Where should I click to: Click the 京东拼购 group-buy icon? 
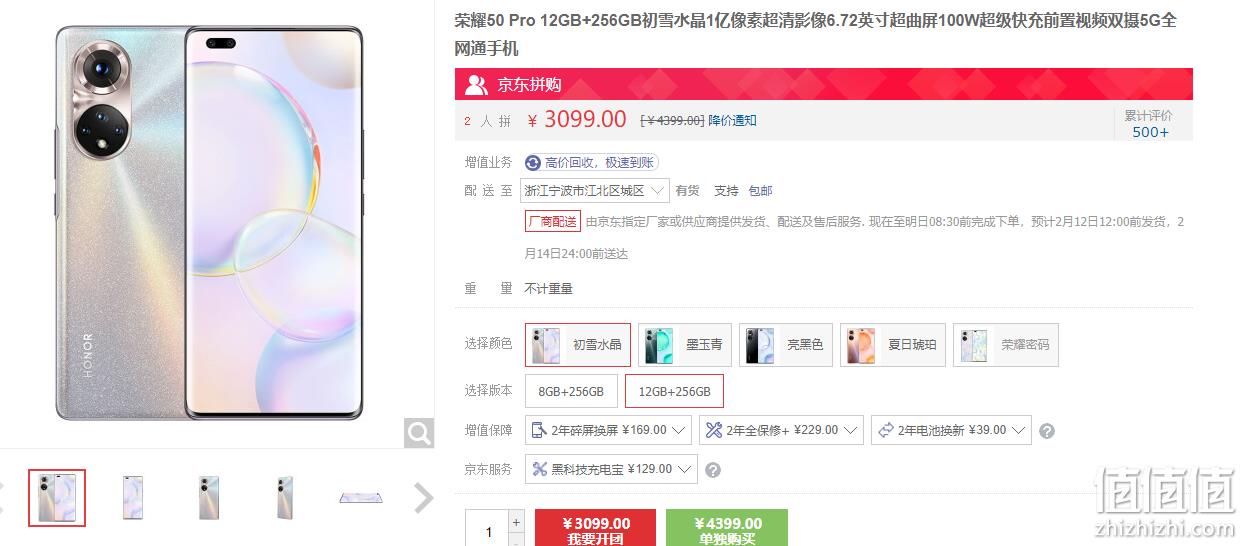[478, 85]
